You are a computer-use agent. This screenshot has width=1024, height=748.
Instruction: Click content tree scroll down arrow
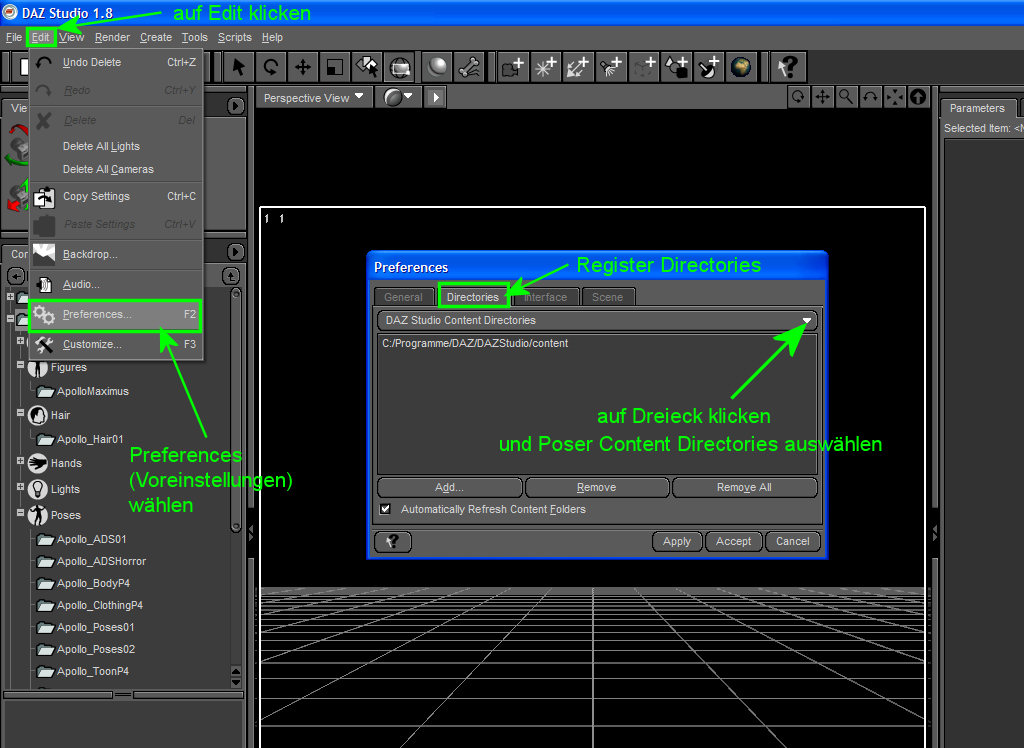click(236, 683)
